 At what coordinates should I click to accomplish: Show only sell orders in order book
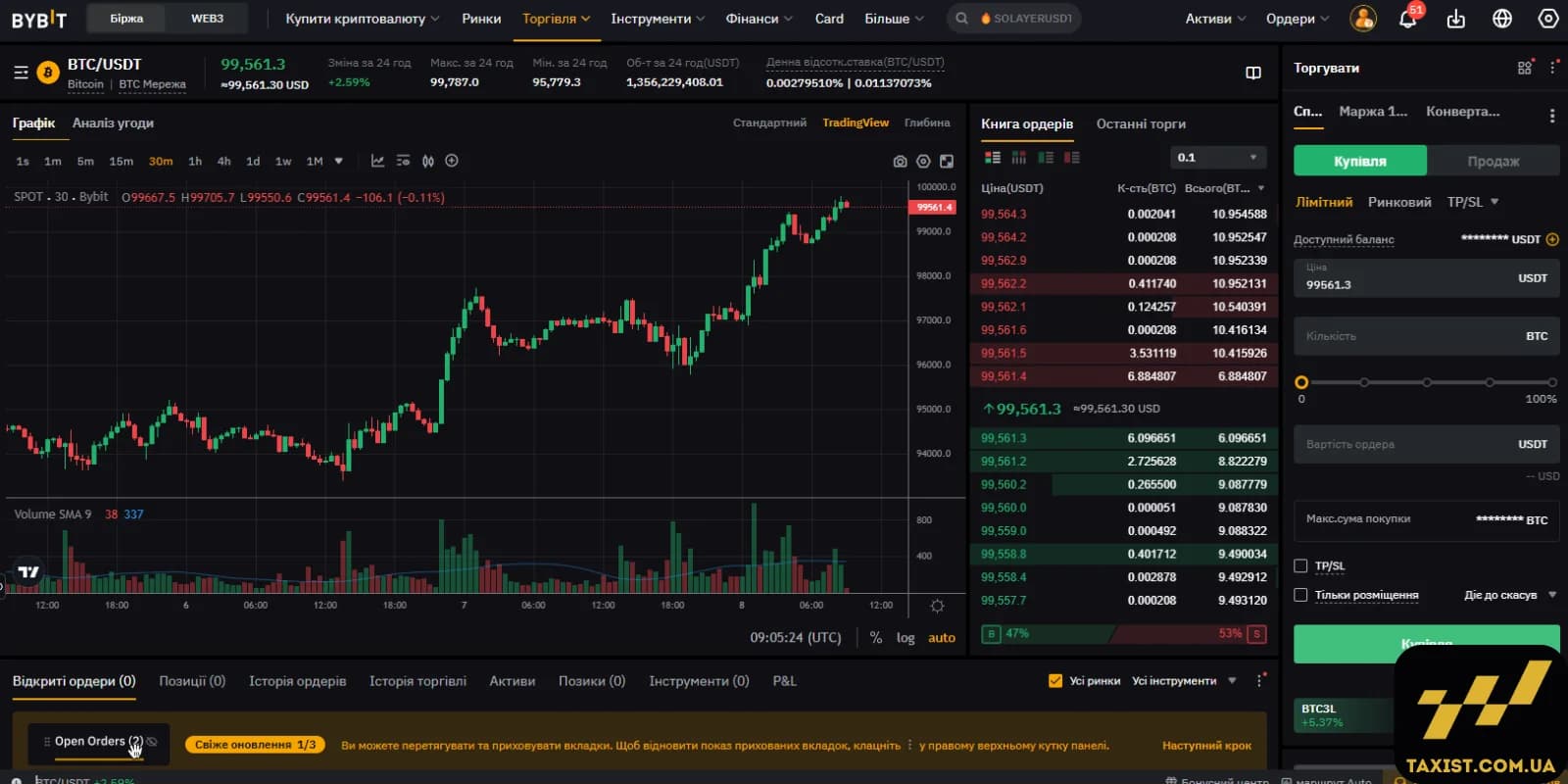click(x=1072, y=158)
